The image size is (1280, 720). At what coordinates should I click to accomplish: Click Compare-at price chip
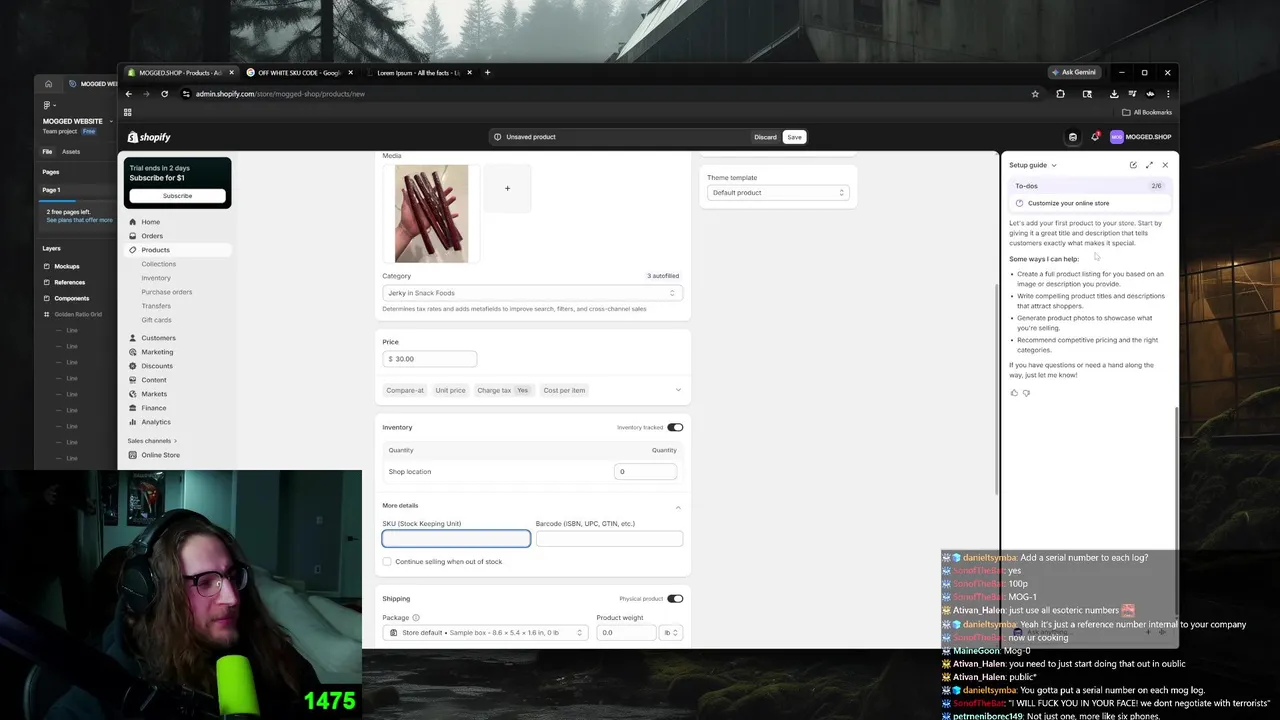pos(405,390)
